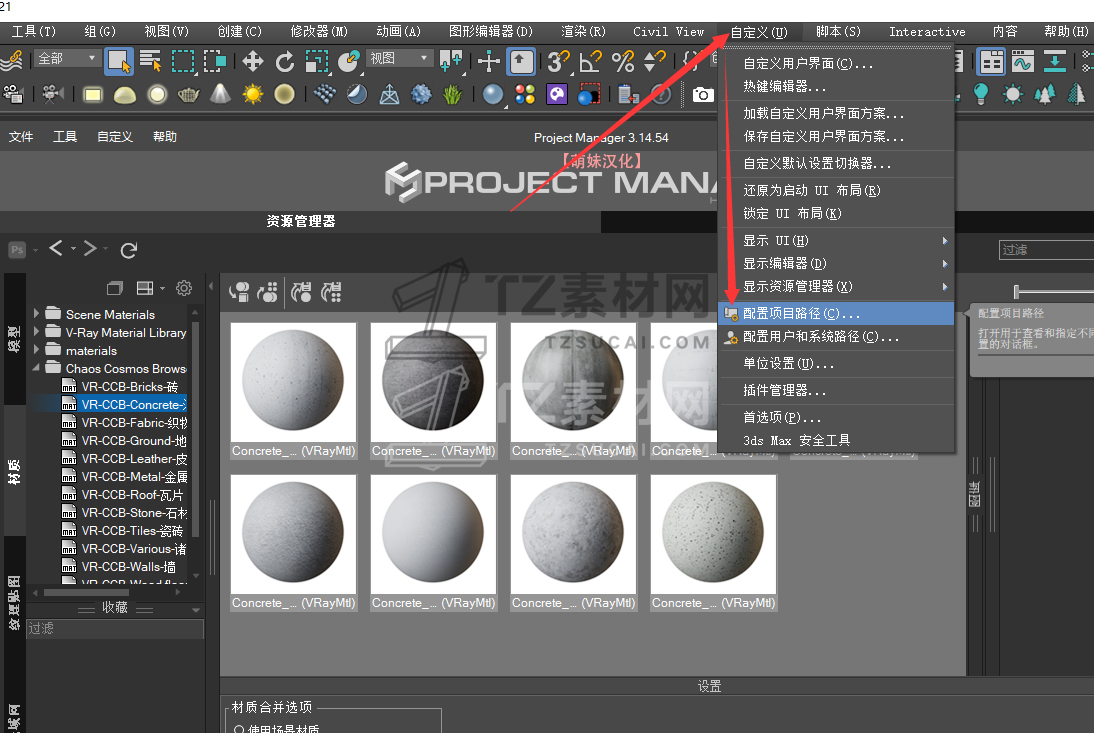Select the Select and Rotate tool

(285, 61)
